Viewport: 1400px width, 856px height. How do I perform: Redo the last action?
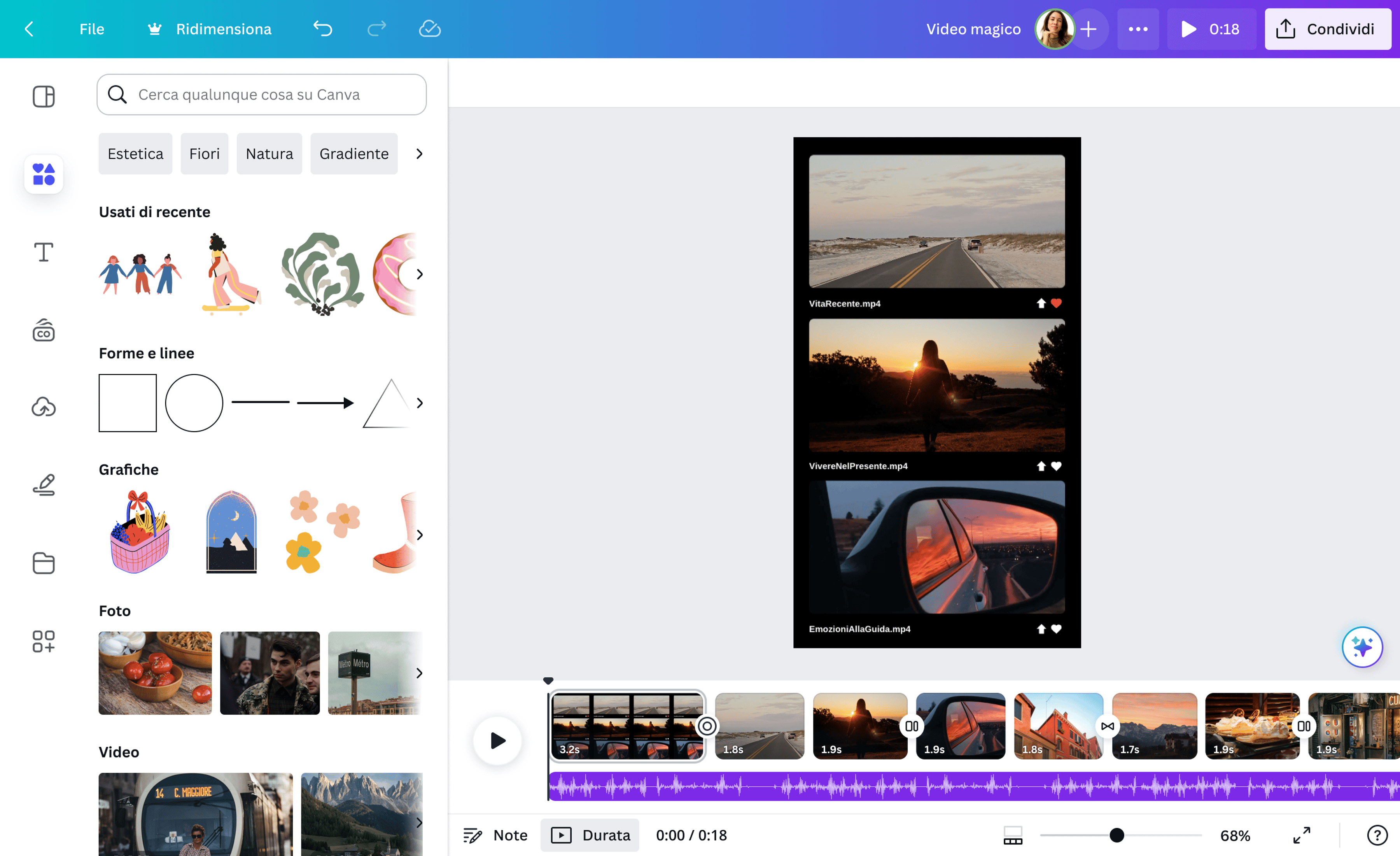377,29
